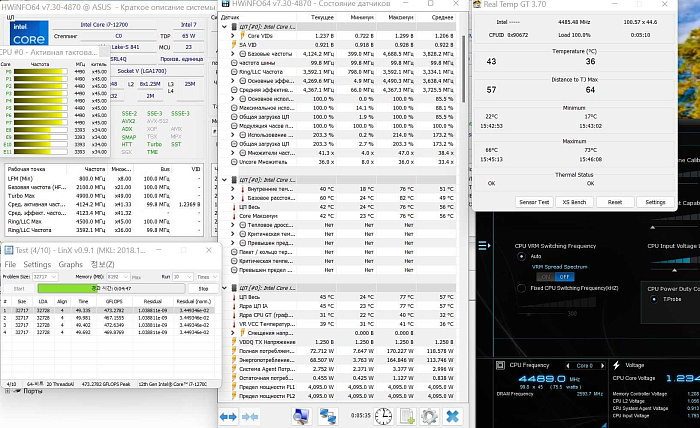Select the Fixed CPU Switching Frequency radio button
700x428 pixels.
point(521,288)
